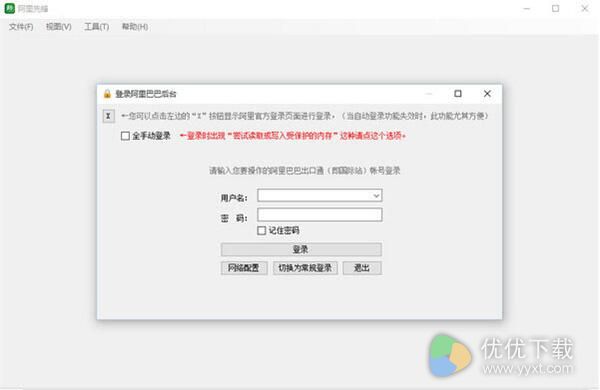This screenshot has height=390, width=600.
Task: Click the 请输入您要操作的阿里巴巴出口通 prompt text
Action: [x=305, y=171]
